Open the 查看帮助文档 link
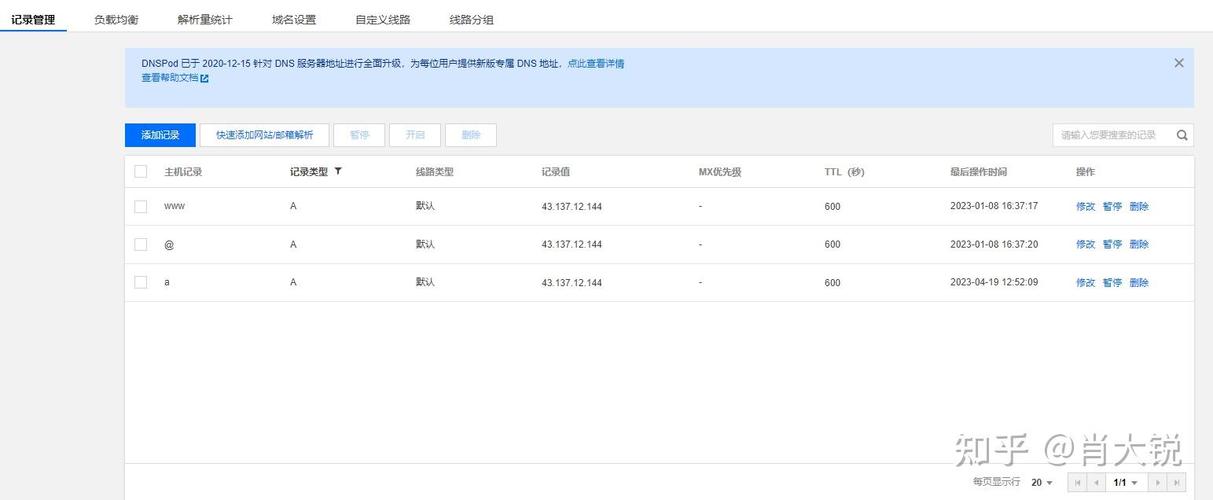 170,78
